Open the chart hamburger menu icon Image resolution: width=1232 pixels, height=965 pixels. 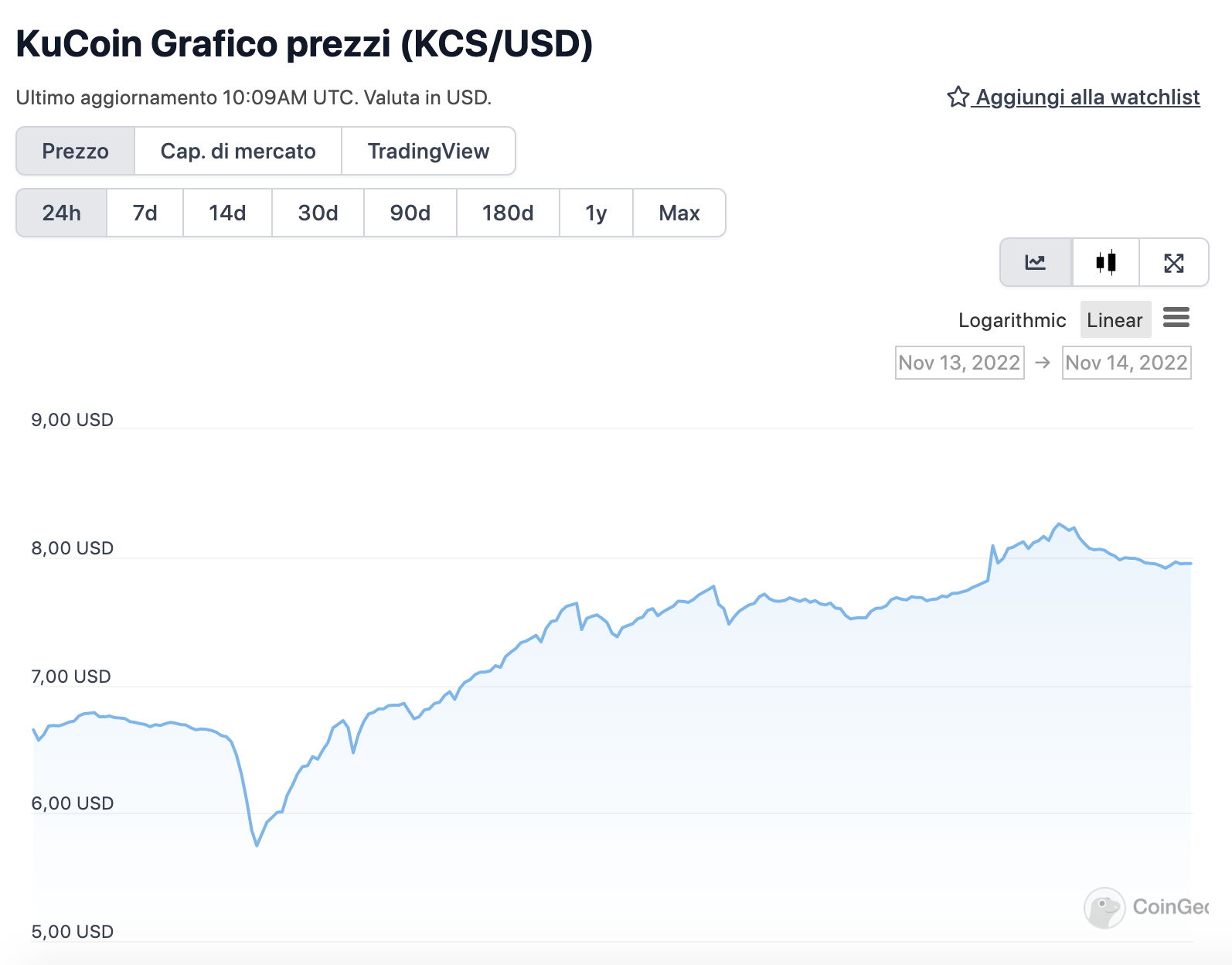click(1176, 318)
